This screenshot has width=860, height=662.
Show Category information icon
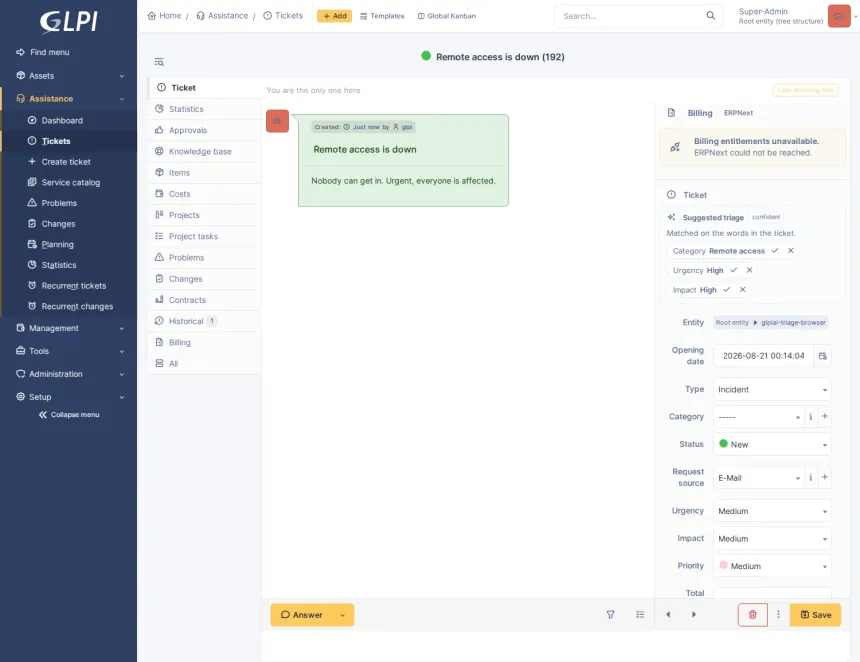810,417
